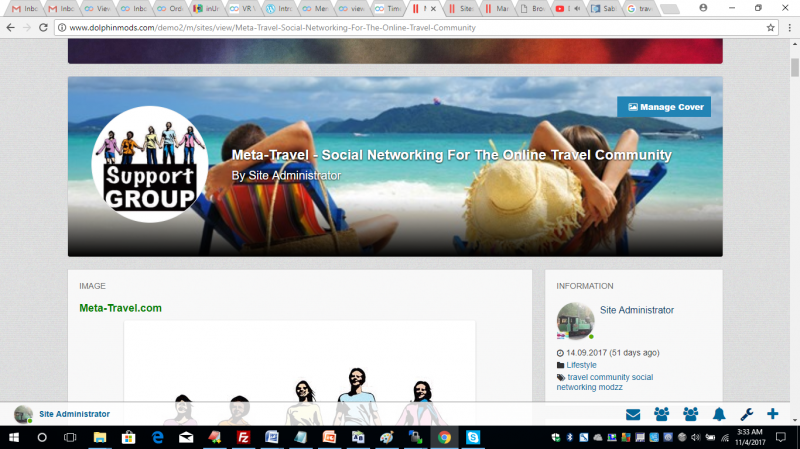Click the Manage Cover button
This screenshot has width=800, height=449.
coord(664,107)
